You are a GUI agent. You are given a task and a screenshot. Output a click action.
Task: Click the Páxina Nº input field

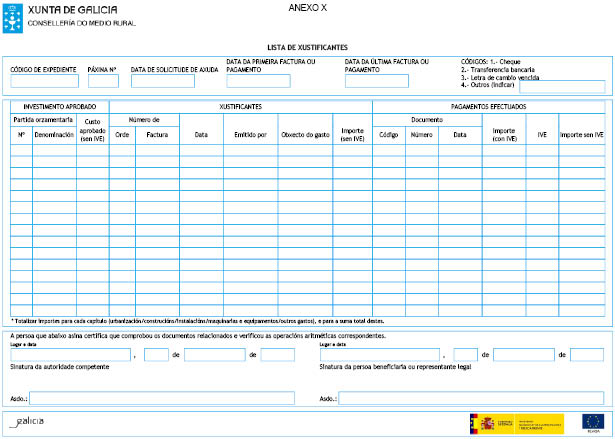click(103, 81)
